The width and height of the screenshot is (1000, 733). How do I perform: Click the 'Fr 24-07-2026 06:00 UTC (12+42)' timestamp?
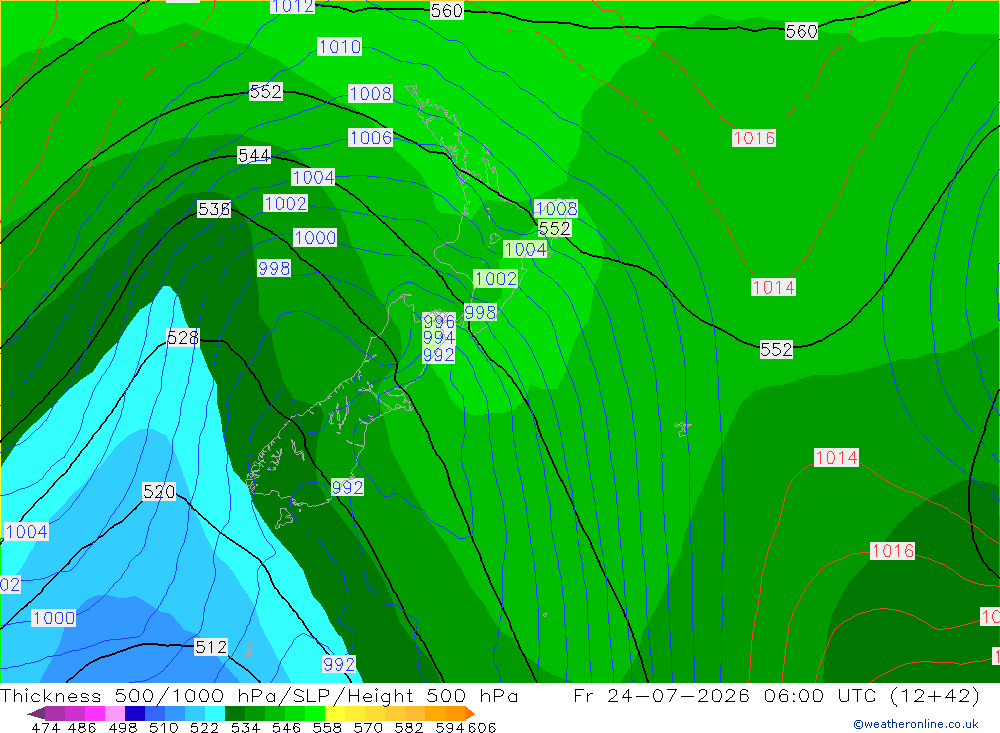click(776, 695)
